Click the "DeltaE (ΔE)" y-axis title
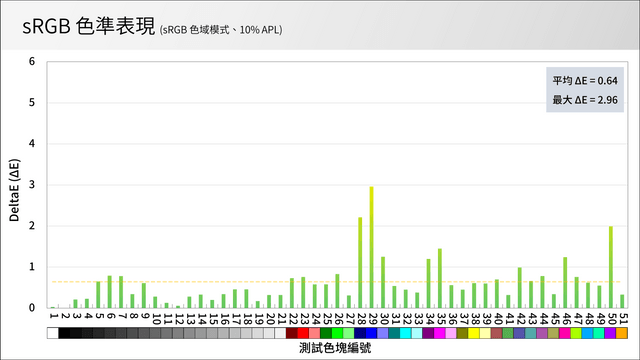Viewport: 640px width, 360px height. (14, 190)
